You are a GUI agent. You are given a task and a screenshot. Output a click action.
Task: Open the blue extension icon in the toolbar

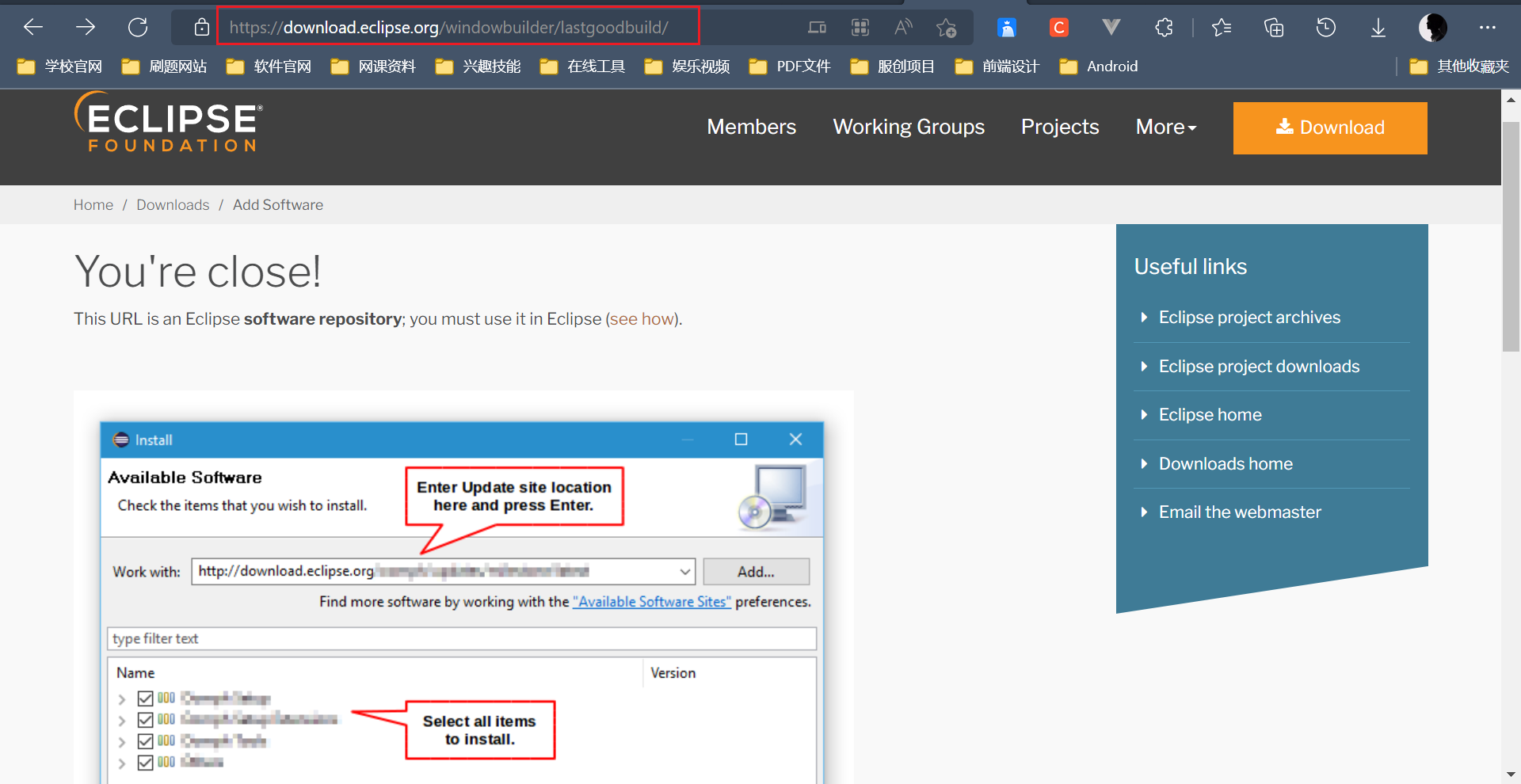(1007, 28)
